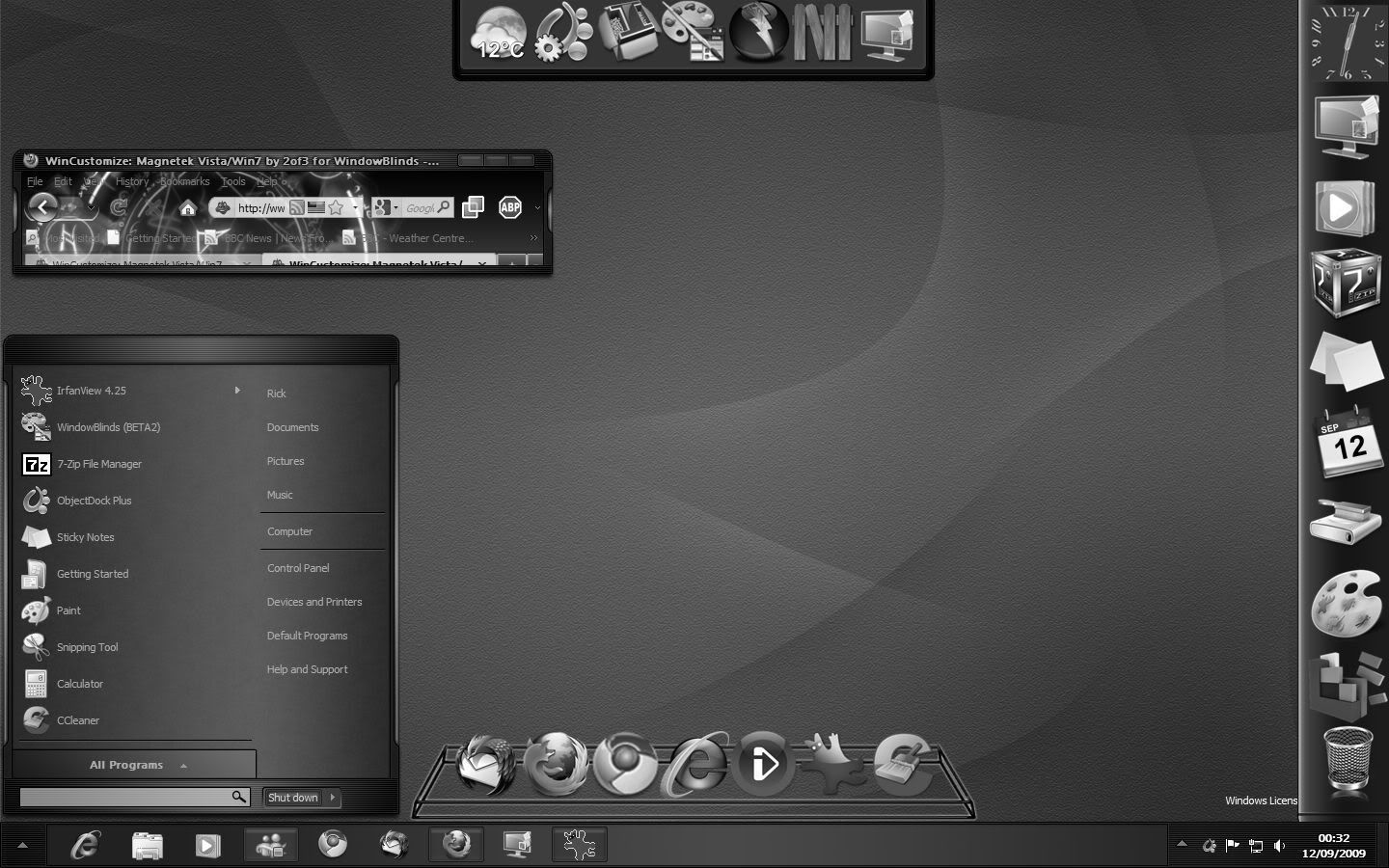This screenshot has width=1389, height=868.
Task: Open the media player icon on the right dock
Action: pyautogui.click(x=1346, y=207)
